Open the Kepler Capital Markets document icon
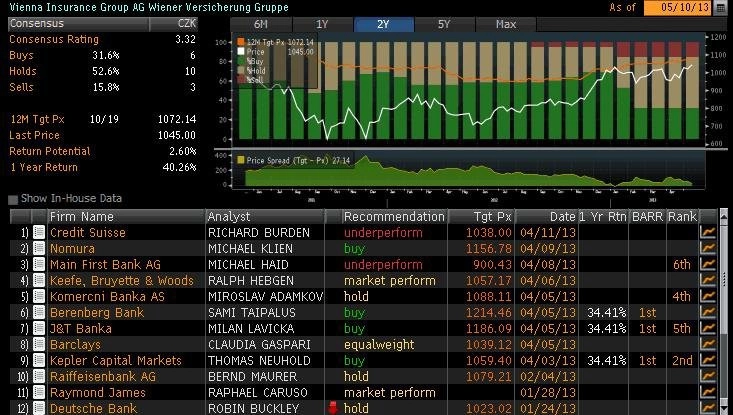 click(39, 360)
